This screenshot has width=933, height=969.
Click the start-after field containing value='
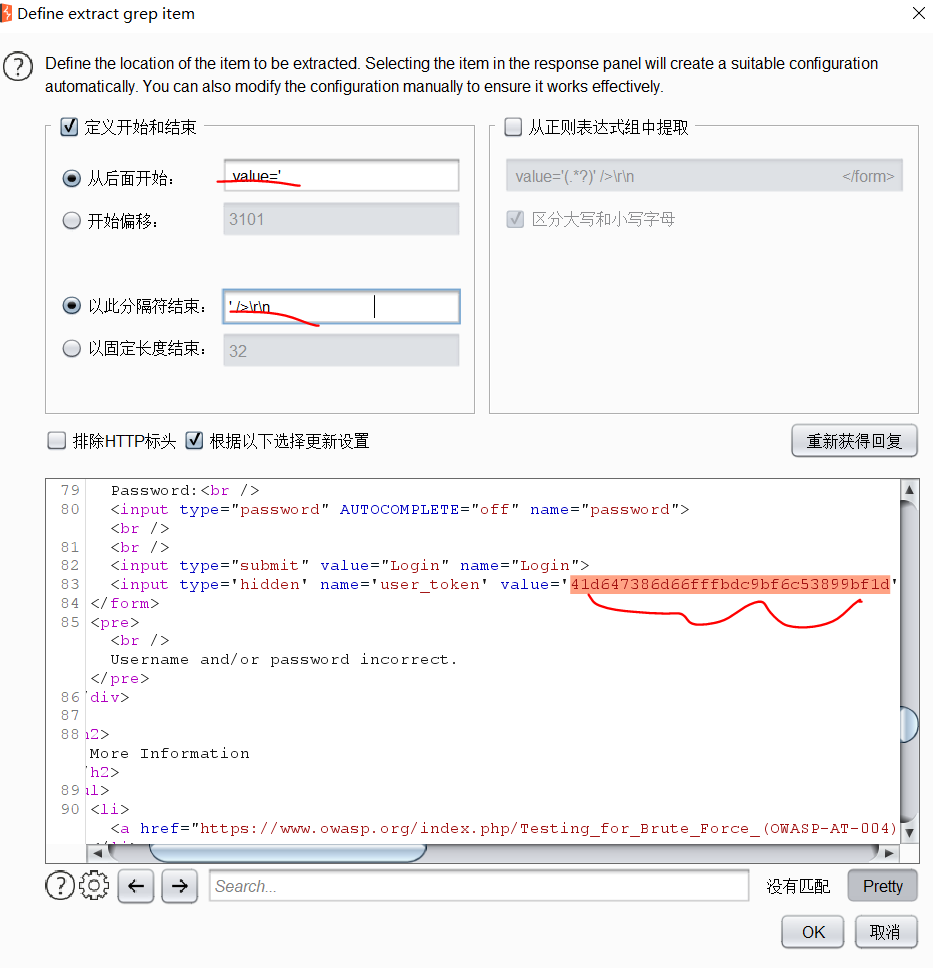(341, 176)
